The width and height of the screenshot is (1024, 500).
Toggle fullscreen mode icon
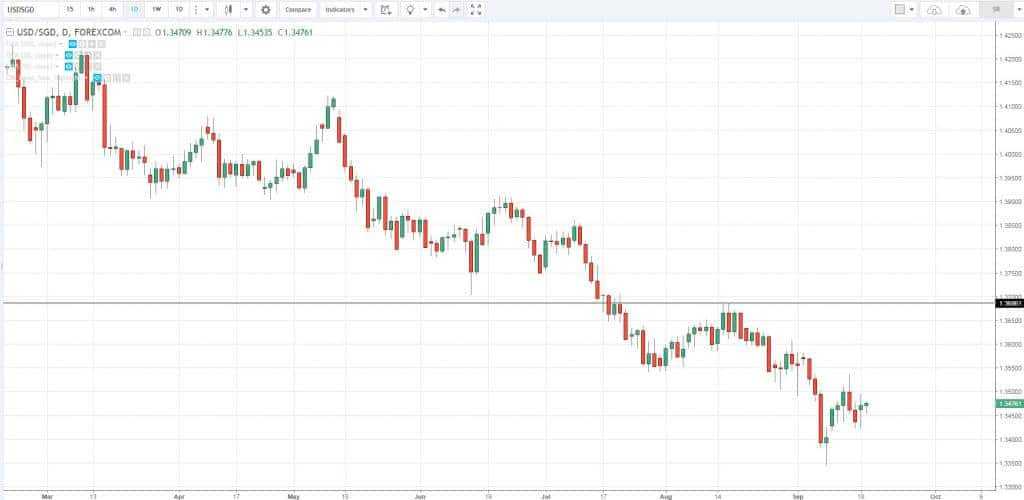(x=476, y=9)
